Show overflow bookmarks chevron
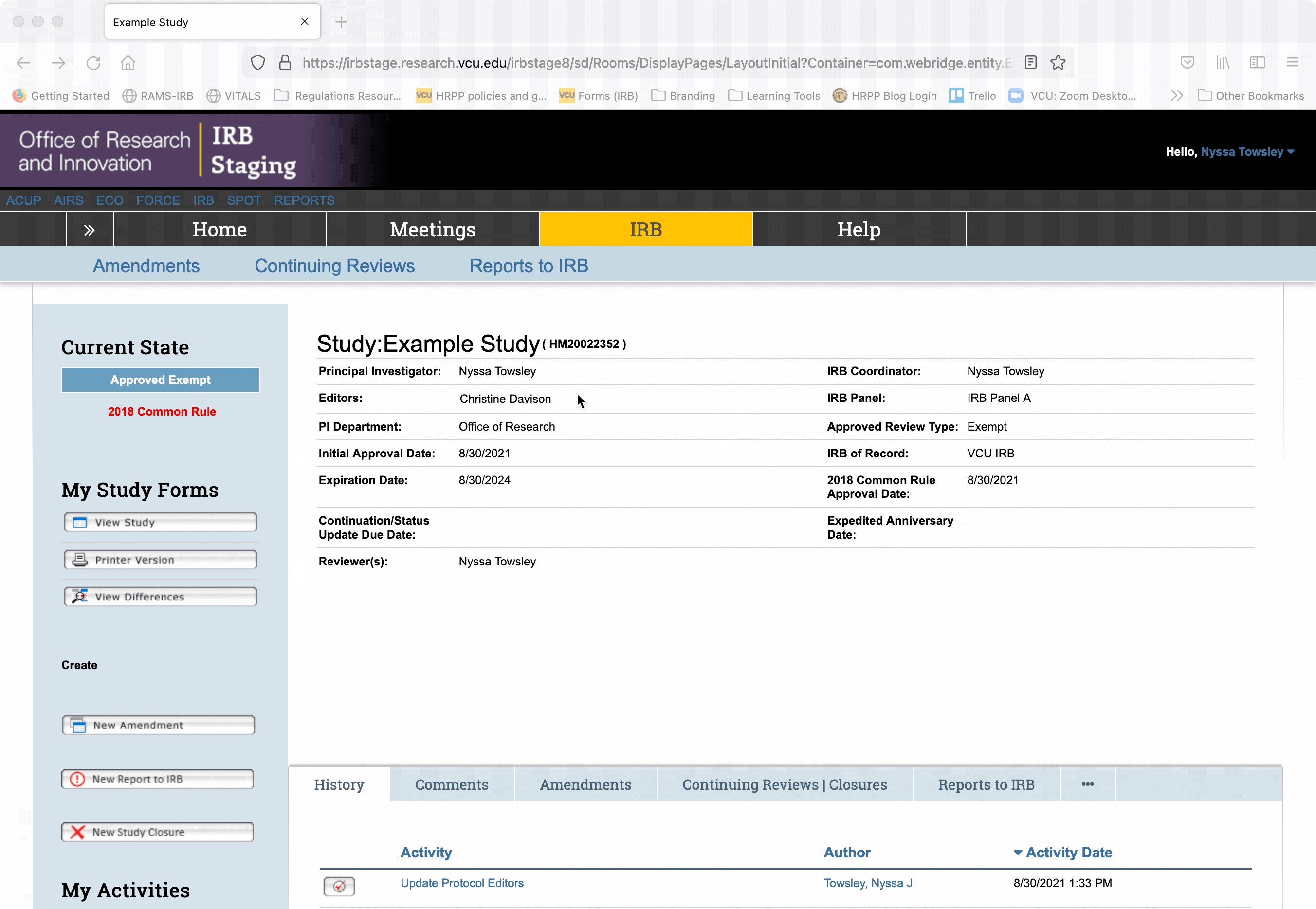The width and height of the screenshot is (1316, 909). click(x=1176, y=96)
